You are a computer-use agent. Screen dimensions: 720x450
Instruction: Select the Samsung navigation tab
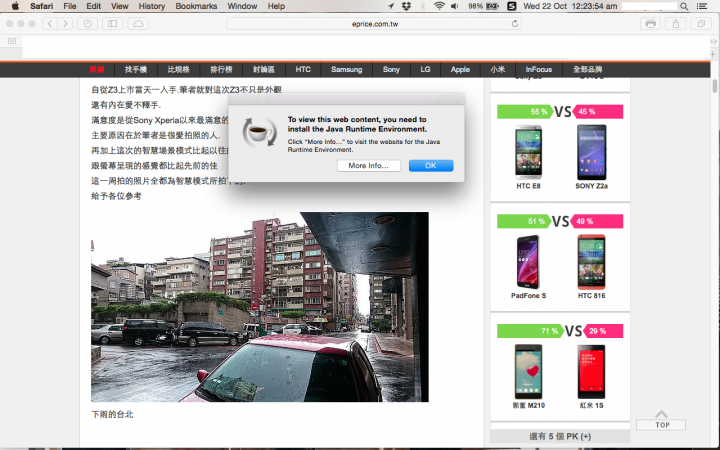(x=346, y=70)
